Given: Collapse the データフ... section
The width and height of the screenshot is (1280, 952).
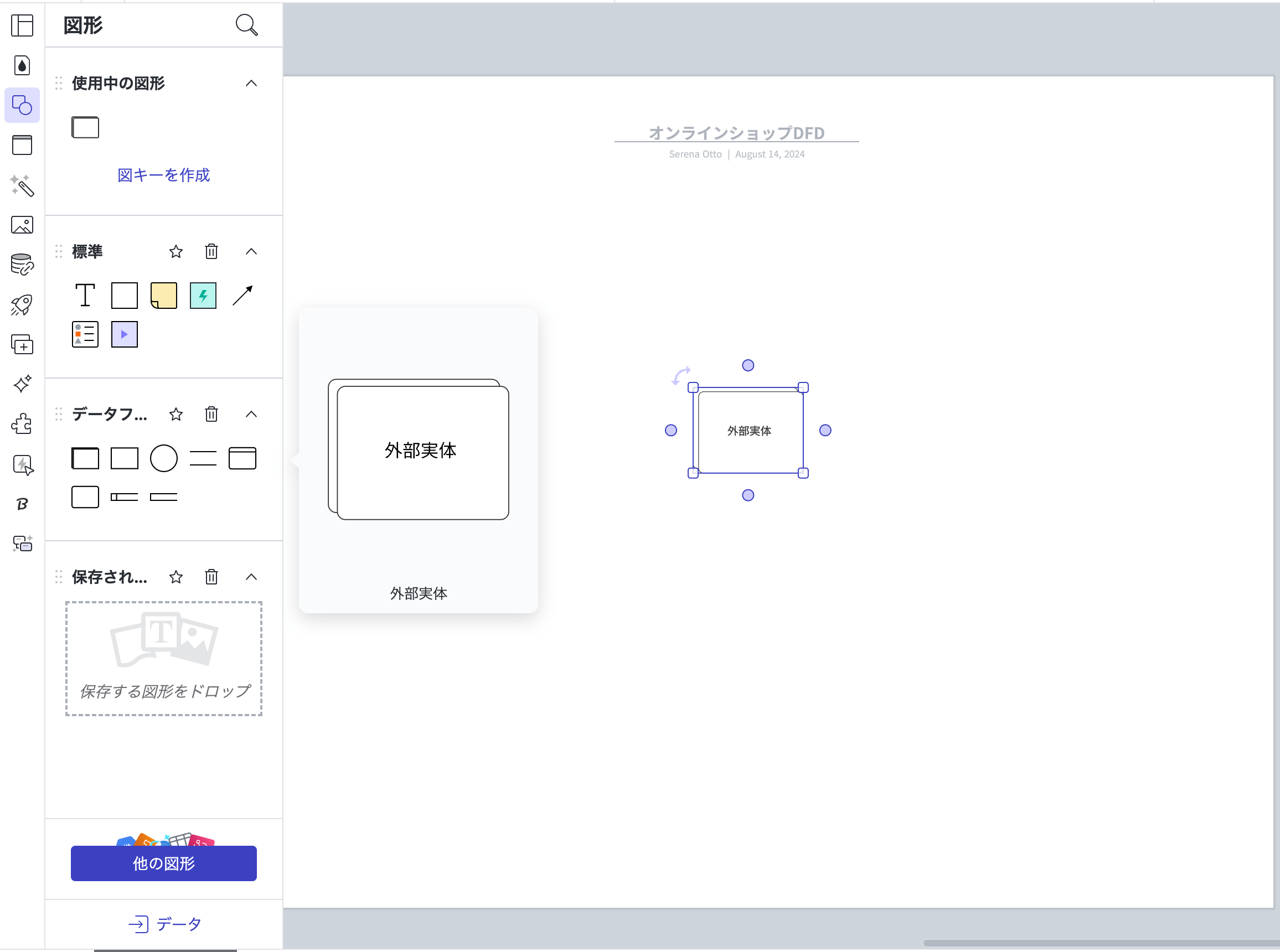Looking at the screenshot, I should point(251,415).
